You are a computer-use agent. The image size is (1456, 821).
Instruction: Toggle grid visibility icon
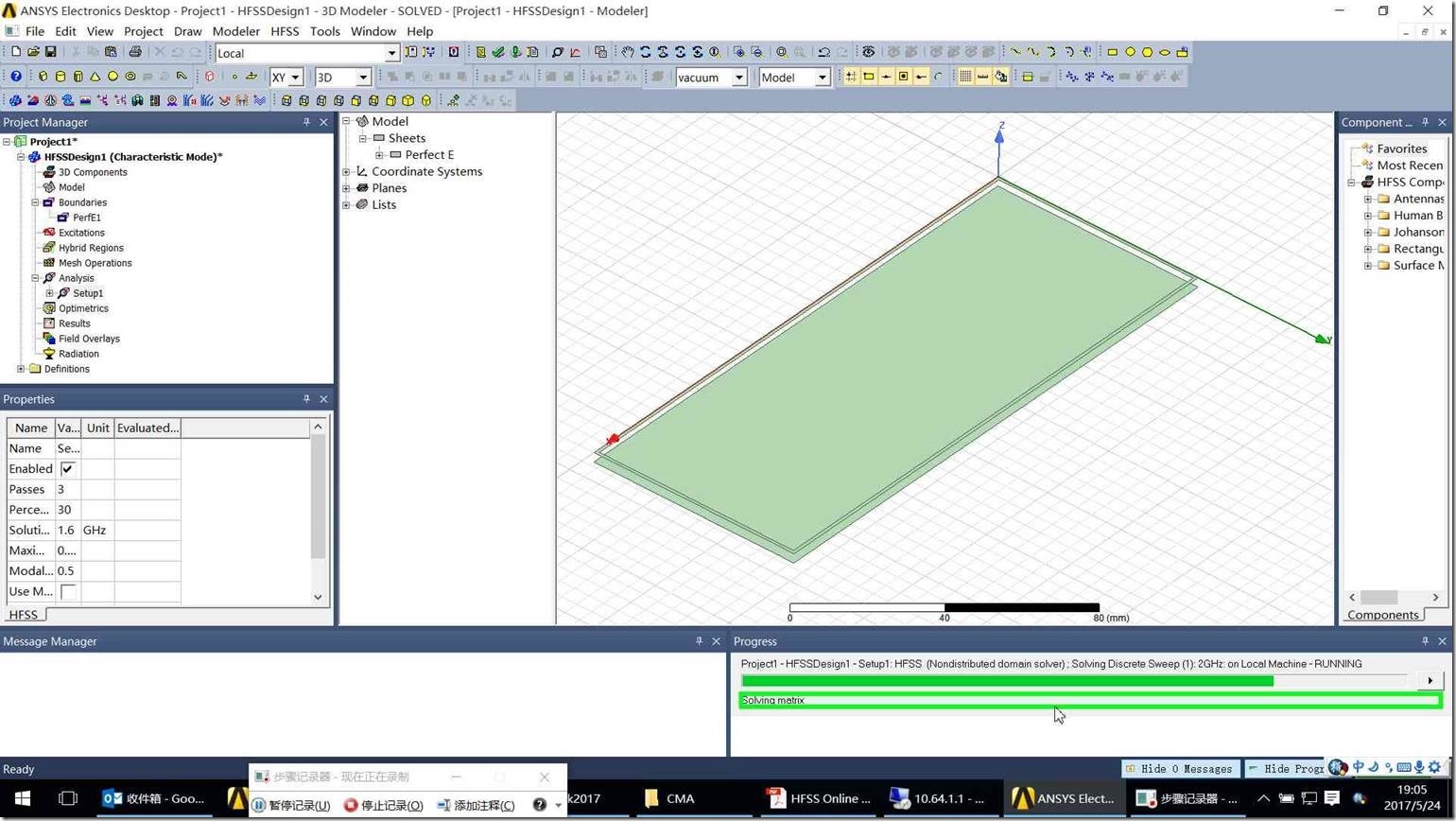pos(965,77)
